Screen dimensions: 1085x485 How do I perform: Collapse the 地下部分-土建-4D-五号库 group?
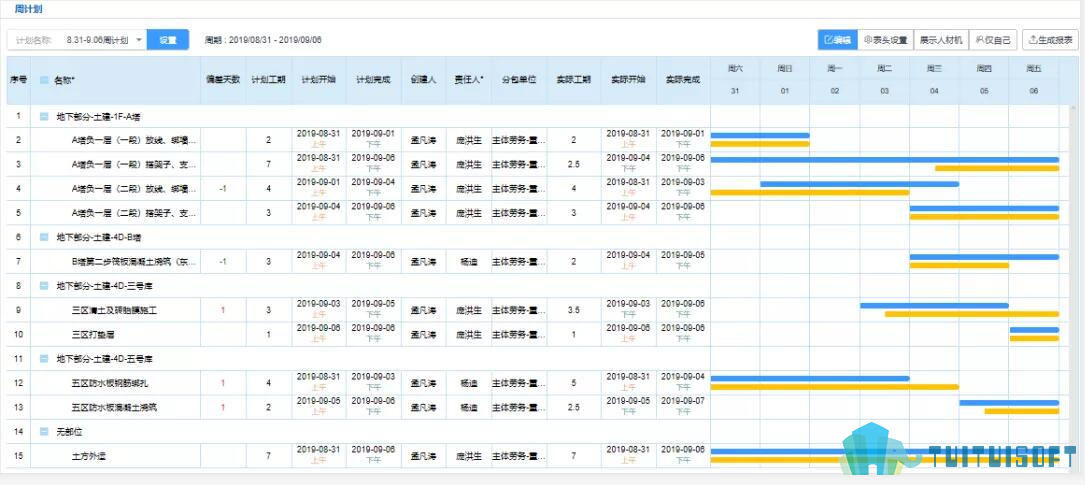pyautogui.click(x=44, y=359)
